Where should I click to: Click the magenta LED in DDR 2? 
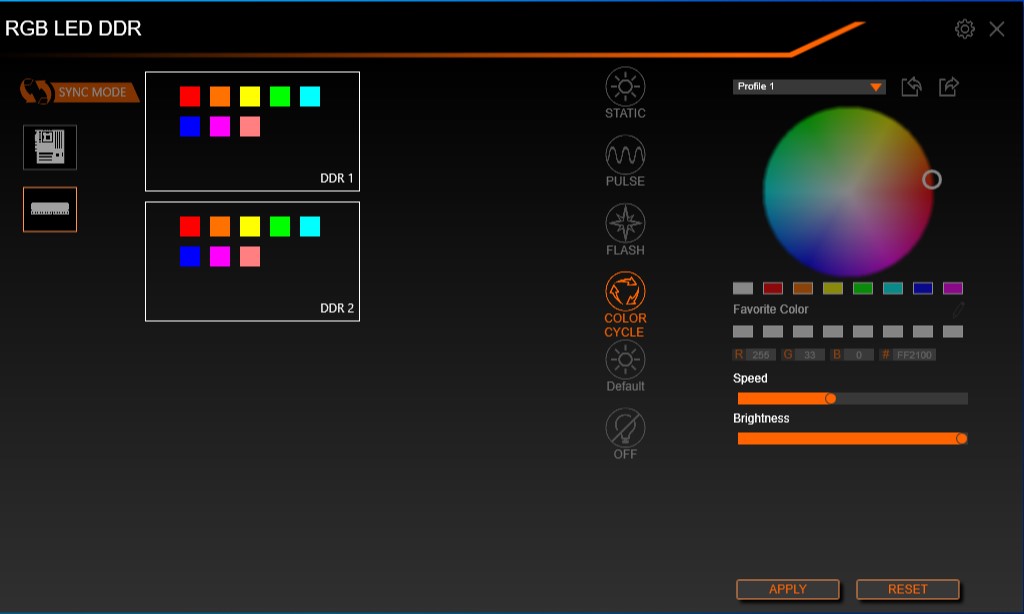(x=220, y=257)
